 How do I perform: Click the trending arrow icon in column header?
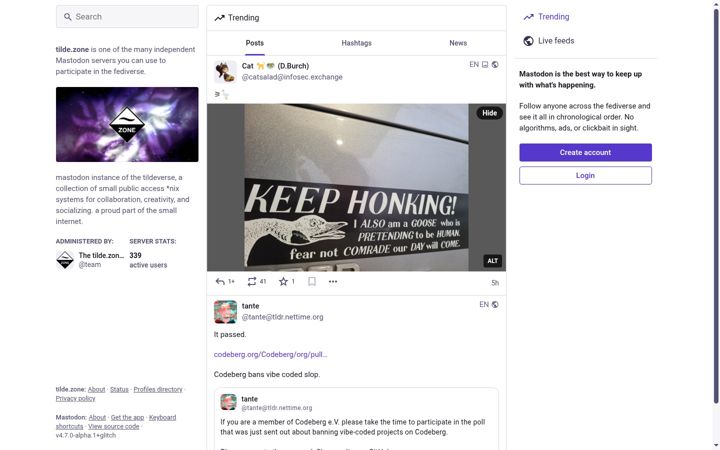[x=219, y=18]
